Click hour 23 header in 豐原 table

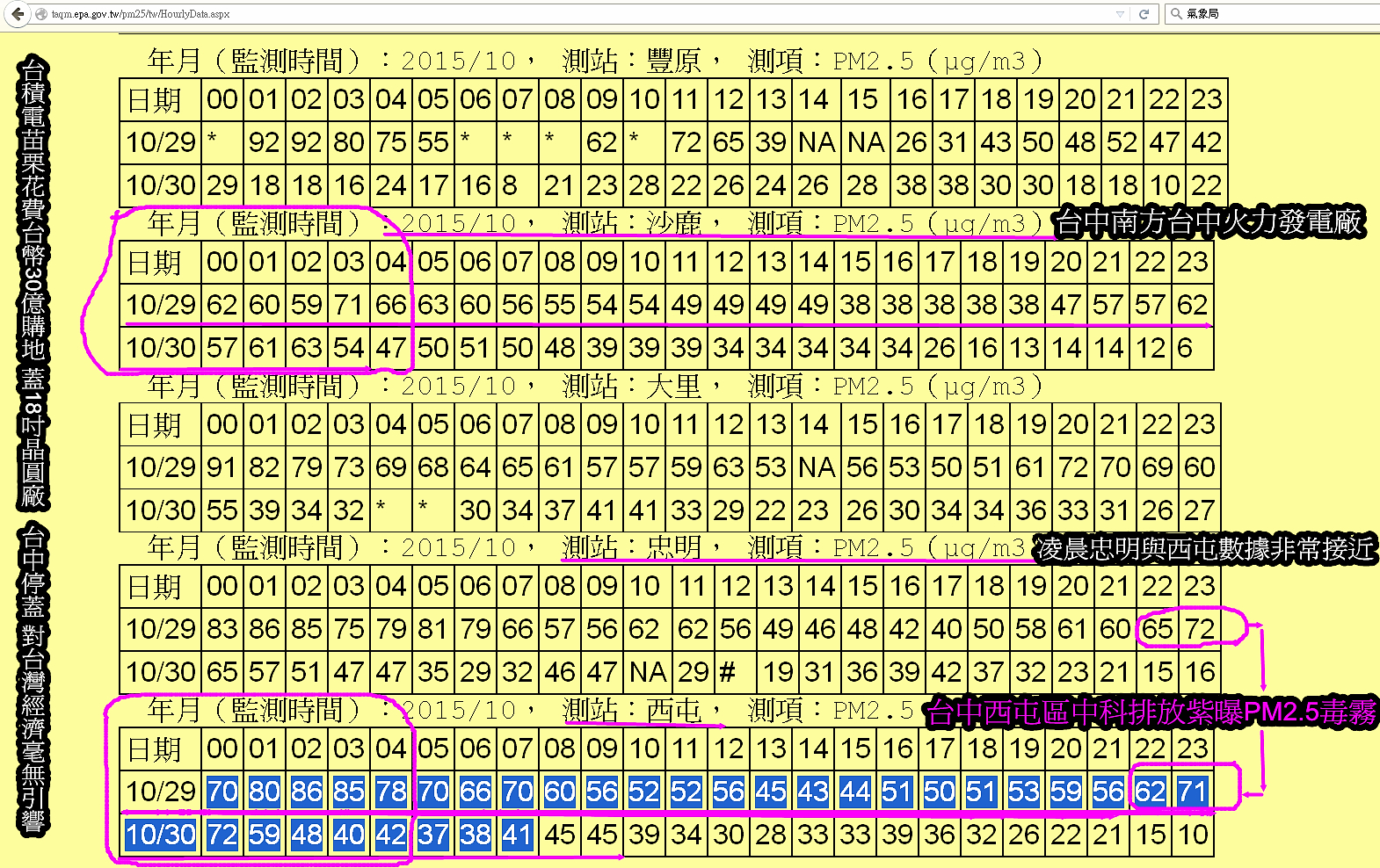tap(1207, 100)
